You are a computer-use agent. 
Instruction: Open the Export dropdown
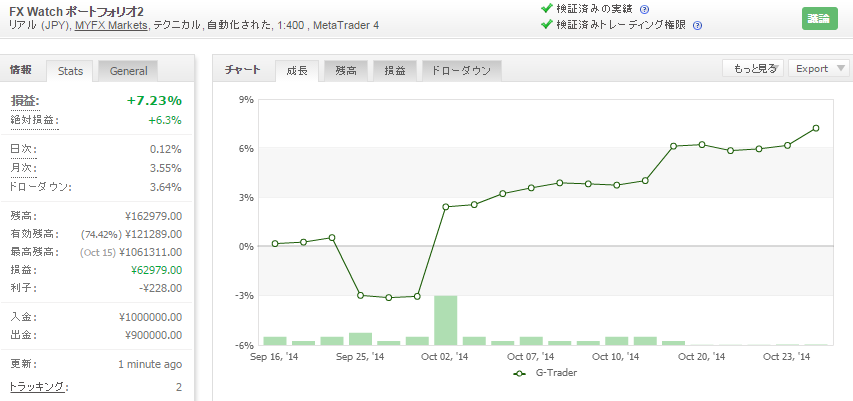pos(818,68)
